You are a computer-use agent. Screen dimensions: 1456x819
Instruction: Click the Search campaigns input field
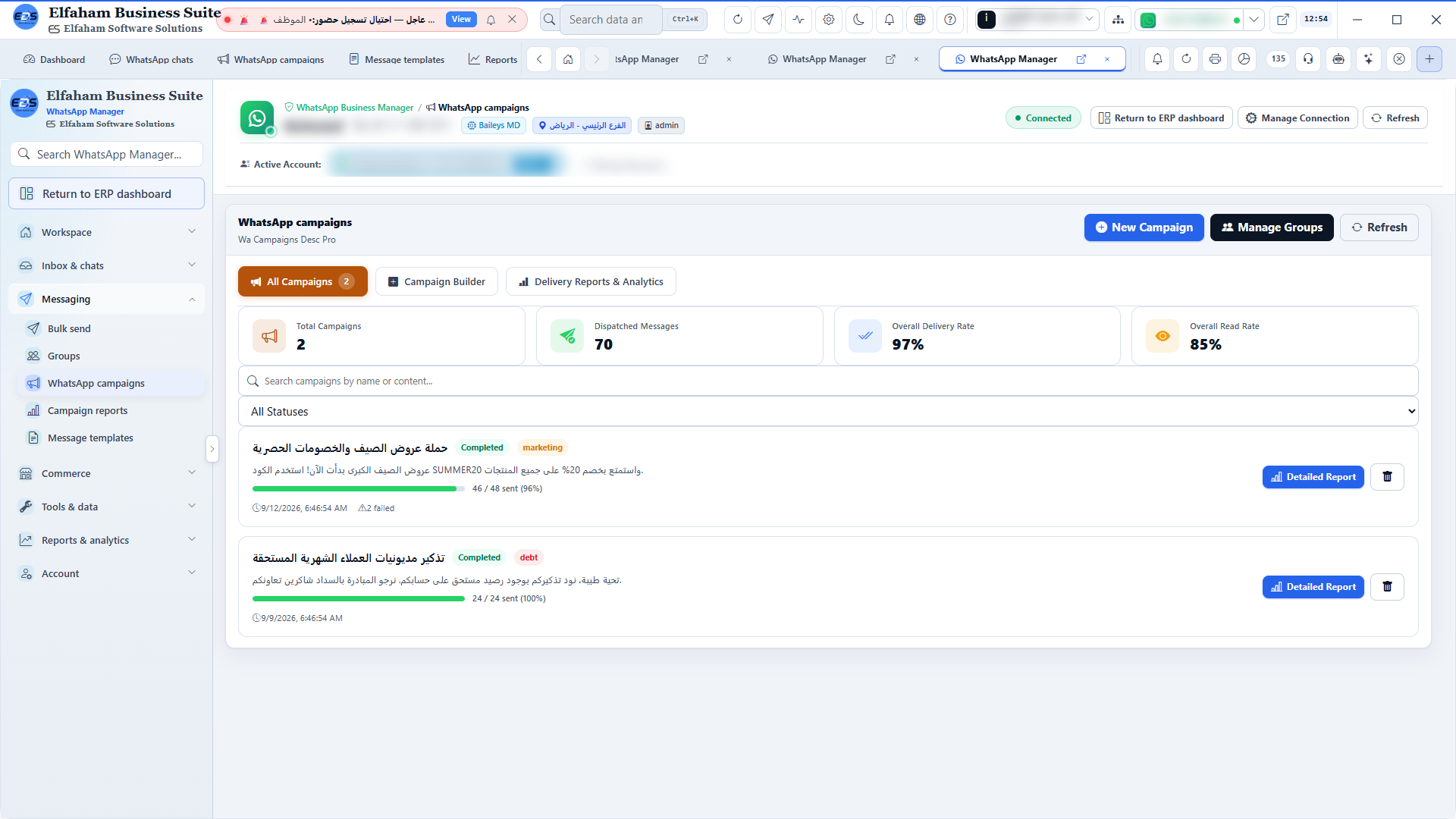click(x=828, y=381)
